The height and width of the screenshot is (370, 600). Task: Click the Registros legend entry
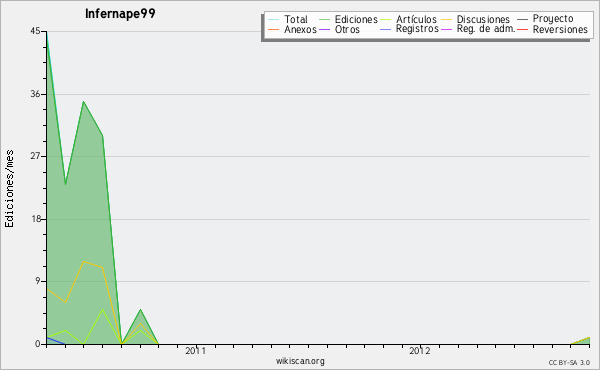[x=409, y=29]
